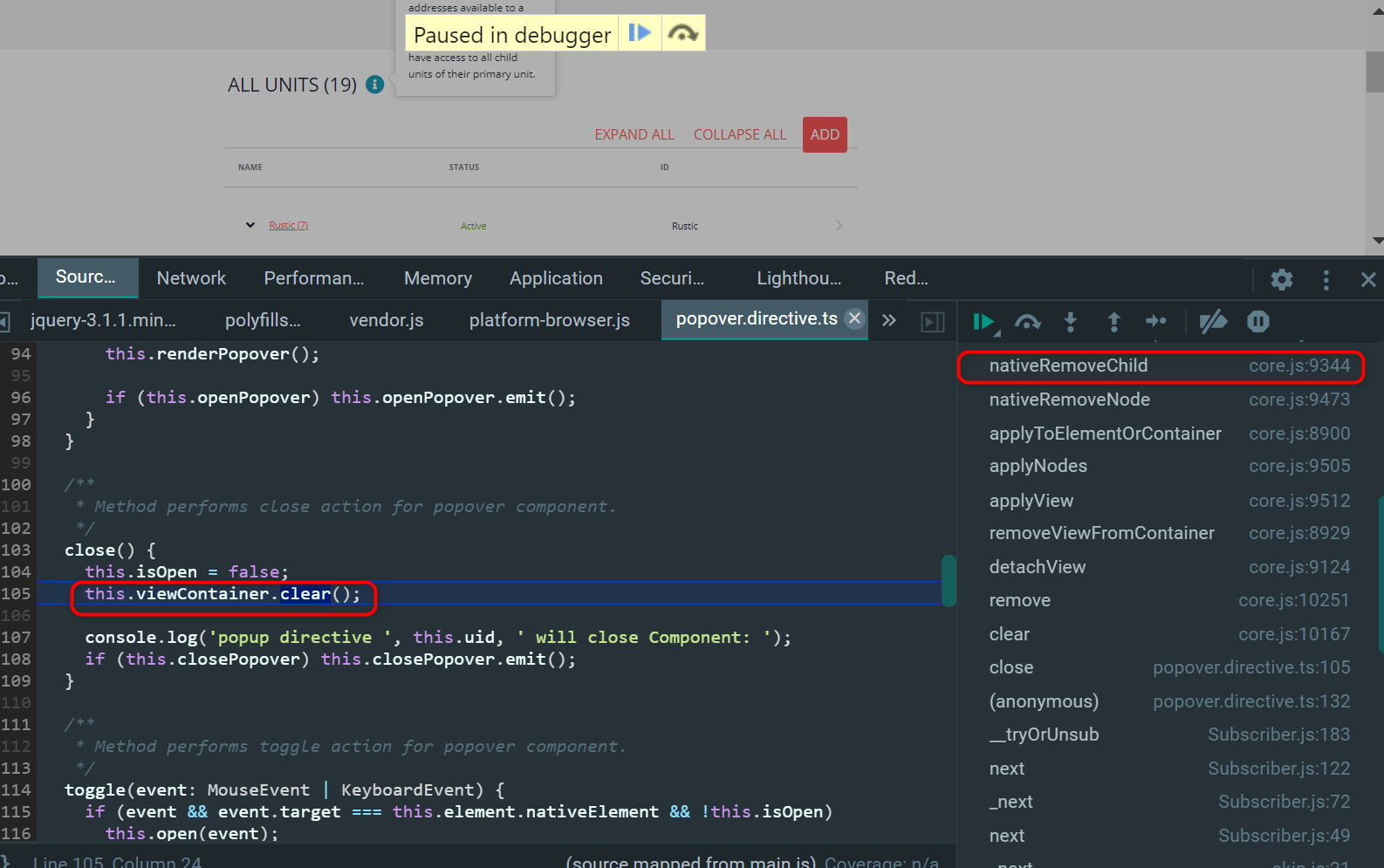Open the Memory panel tab
The height and width of the screenshot is (868, 1384).
coord(438,277)
